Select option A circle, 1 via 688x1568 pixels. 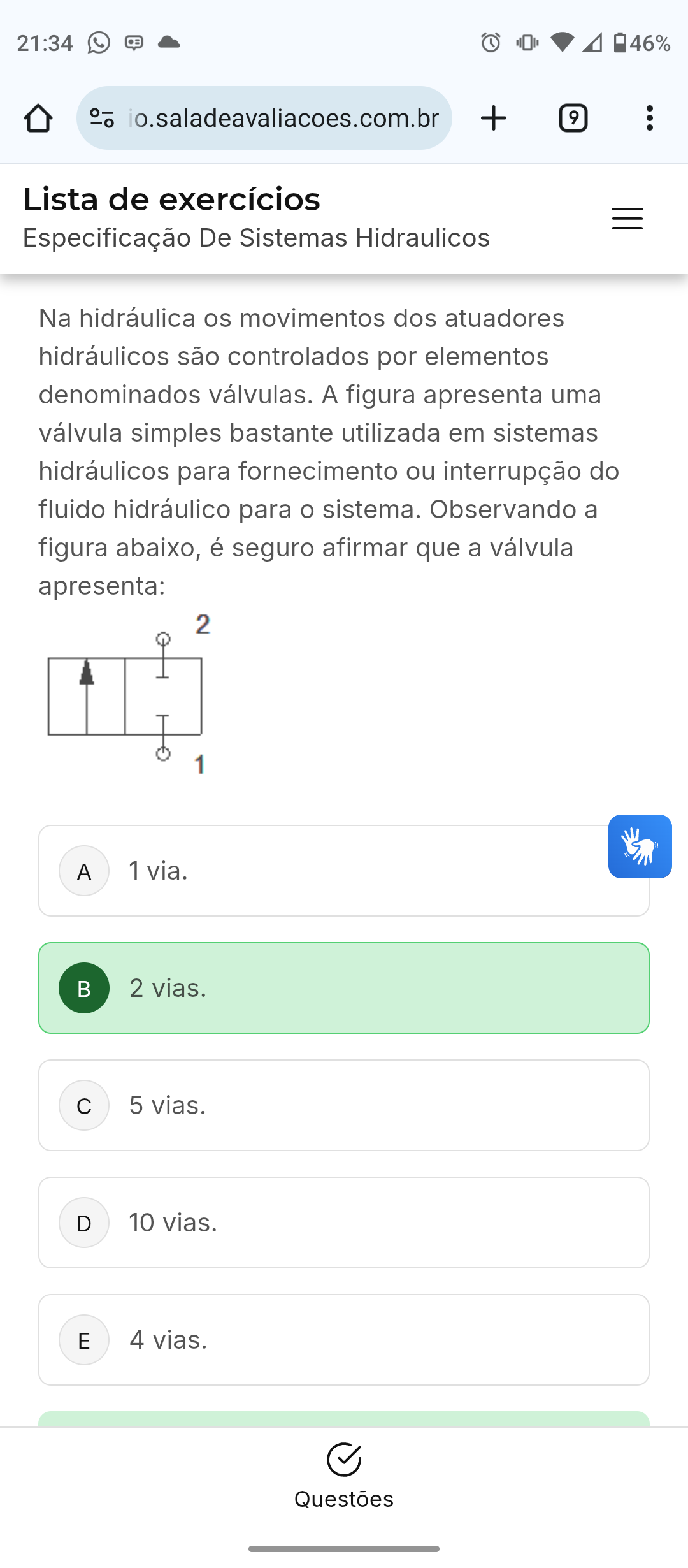[x=84, y=871]
